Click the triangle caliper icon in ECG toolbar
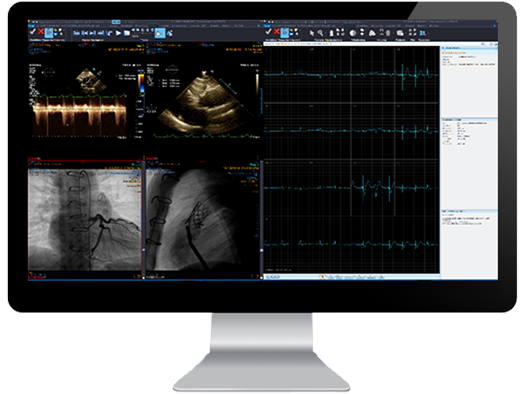This screenshot has height=394, width=526. tap(372, 33)
